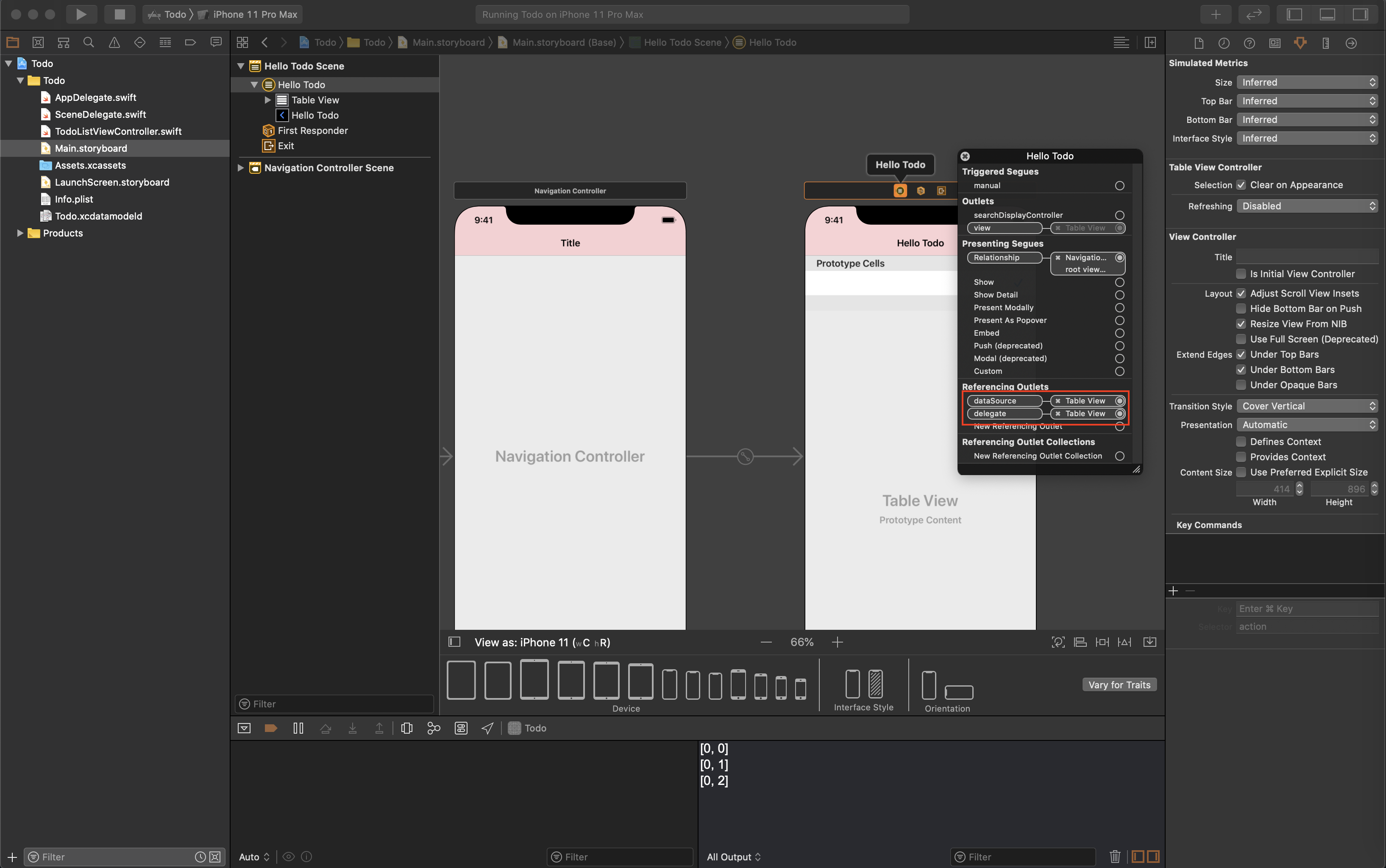The image size is (1386, 868).
Task: Click the Vary for Traits button
Action: click(x=1119, y=684)
